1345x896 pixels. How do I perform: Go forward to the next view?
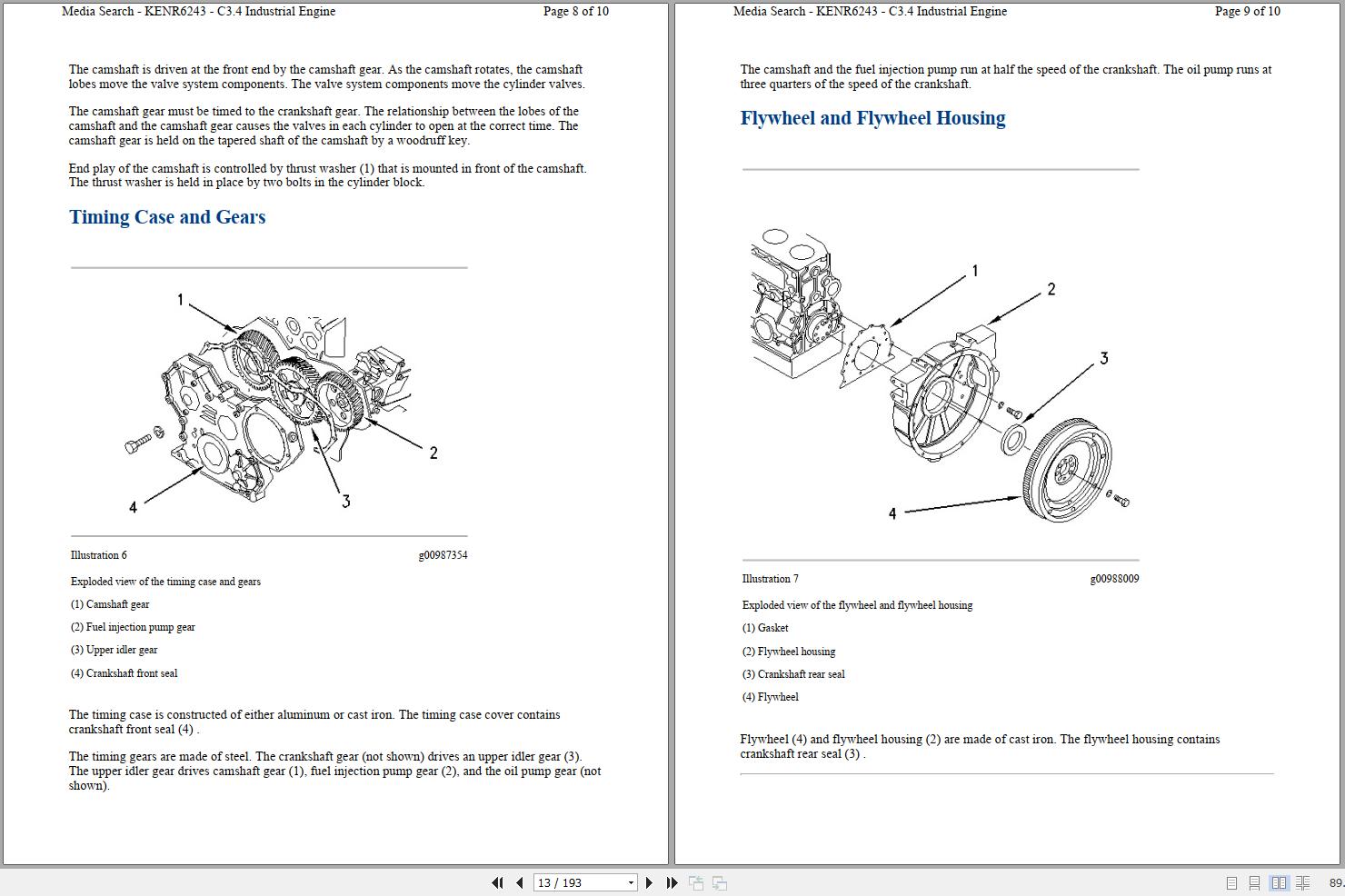tap(719, 882)
